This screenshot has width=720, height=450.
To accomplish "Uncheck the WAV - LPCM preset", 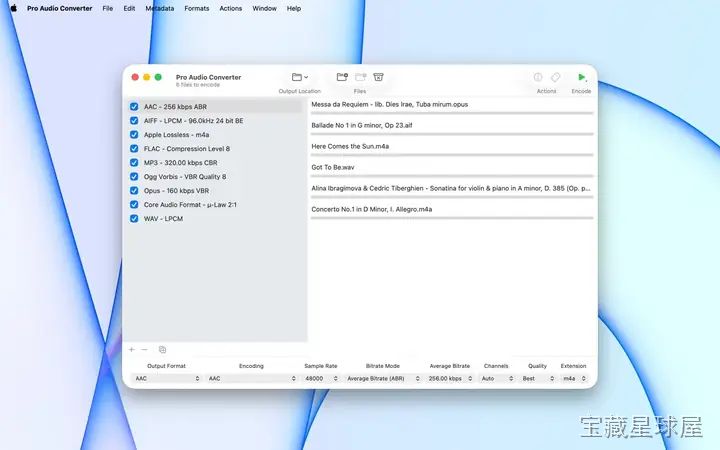I will (x=134, y=219).
